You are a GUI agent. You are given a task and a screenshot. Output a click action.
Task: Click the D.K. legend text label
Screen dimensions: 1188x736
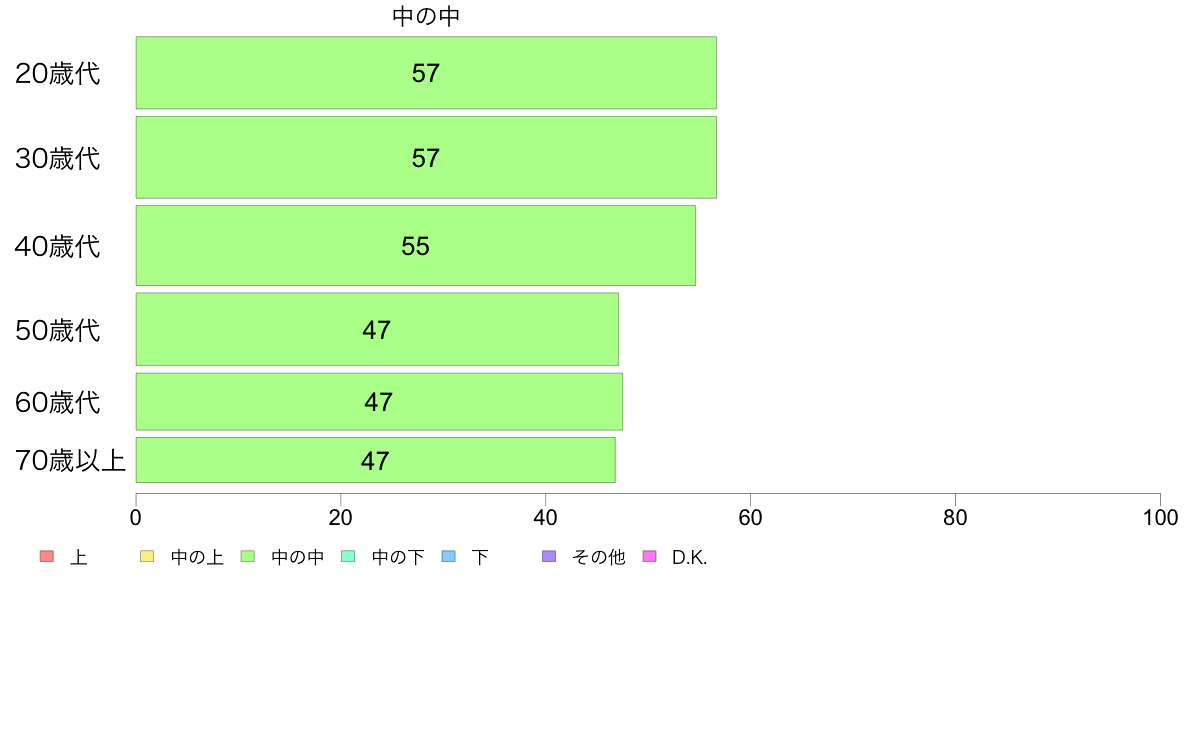click(x=689, y=558)
